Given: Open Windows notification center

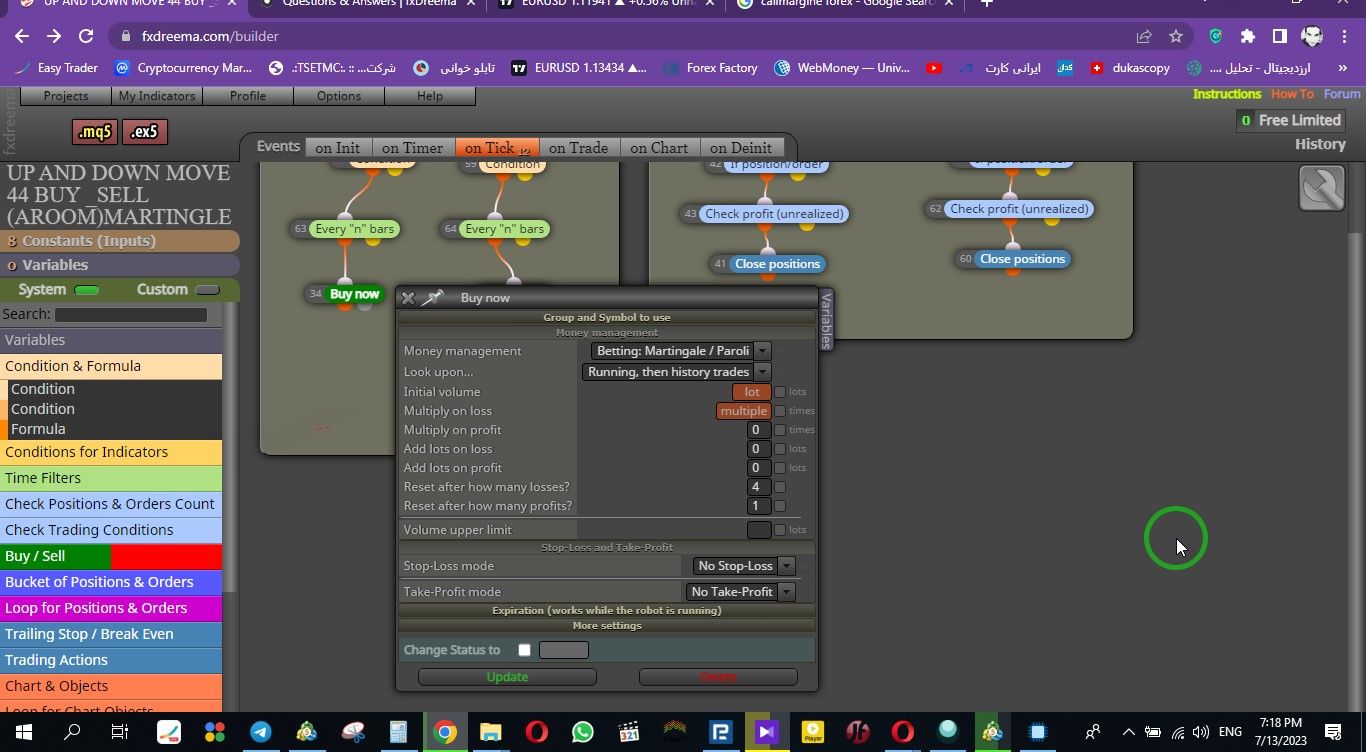Looking at the screenshot, I should pyautogui.click(x=1333, y=732).
